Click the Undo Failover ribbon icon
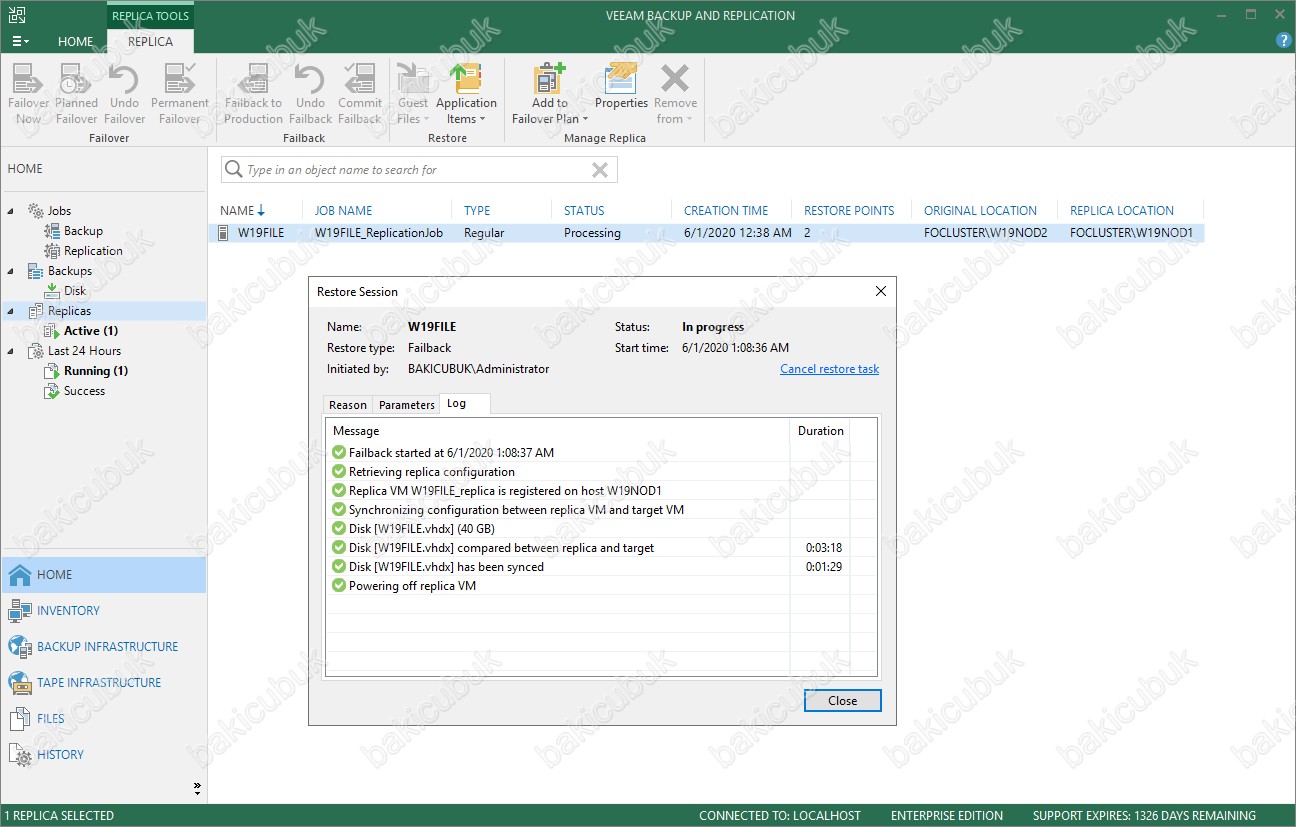The width and height of the screenshot is (1296, 827). [x=124, y=94]
